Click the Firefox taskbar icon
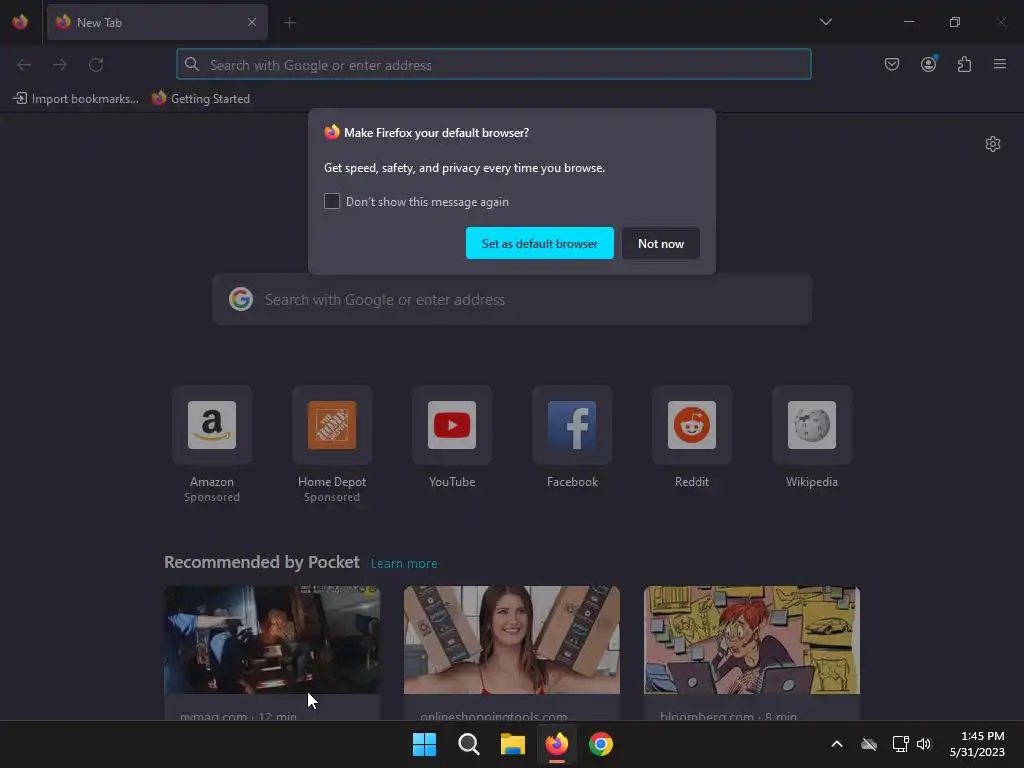Image resolution: width=1024 pixels, height=768 pixels. click(x=556, y=744)
